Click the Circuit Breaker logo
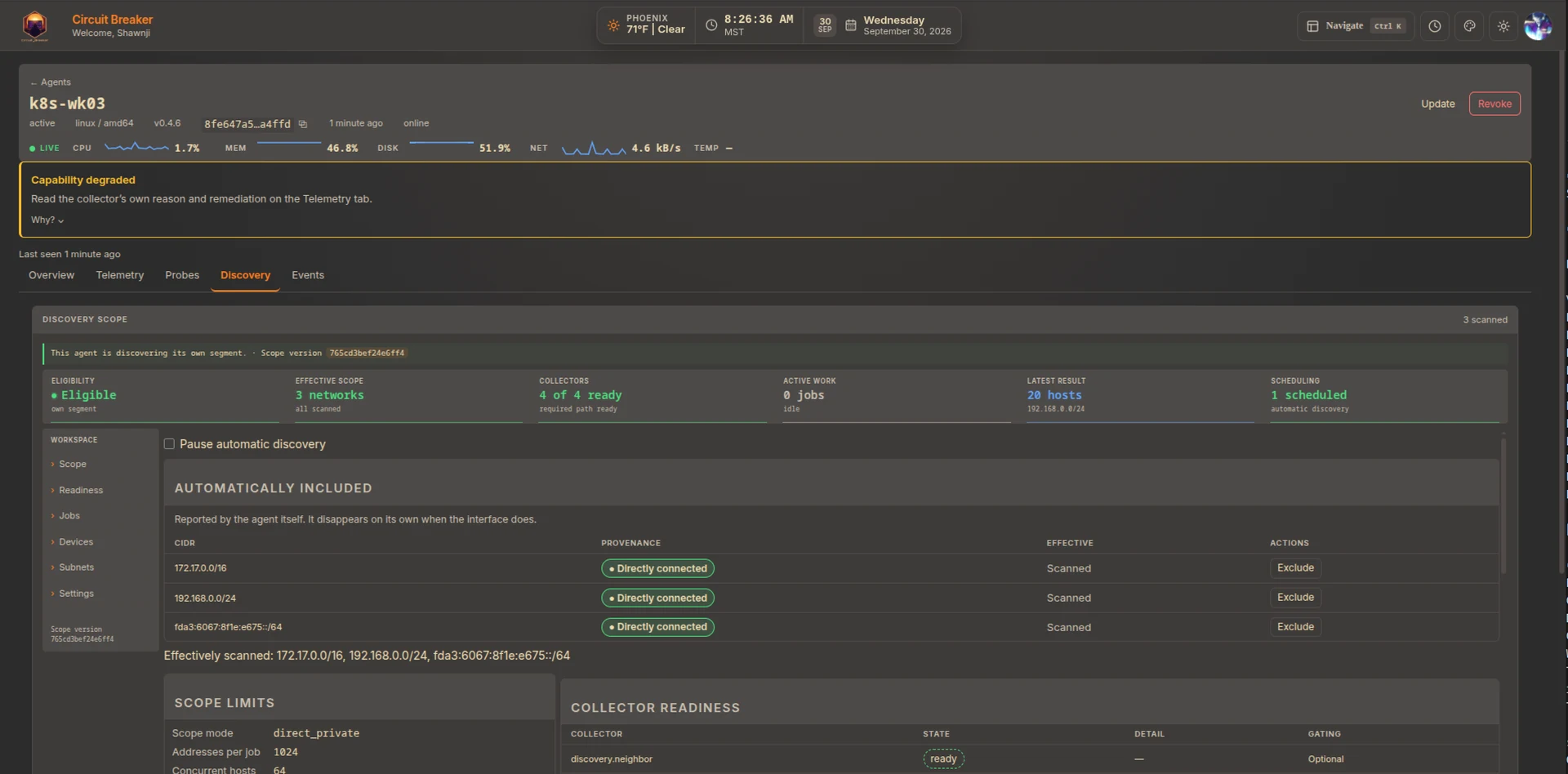This screenshot has width=1568, height=774. pos(34,26)
